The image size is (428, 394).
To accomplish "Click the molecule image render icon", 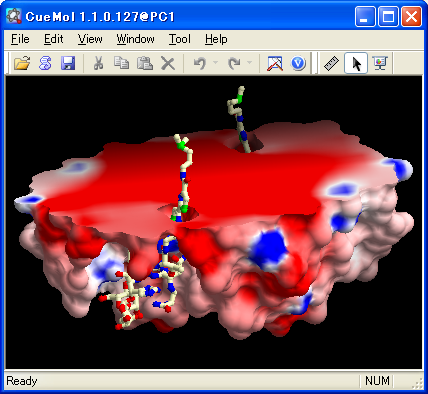I will (x=275, y=63).
